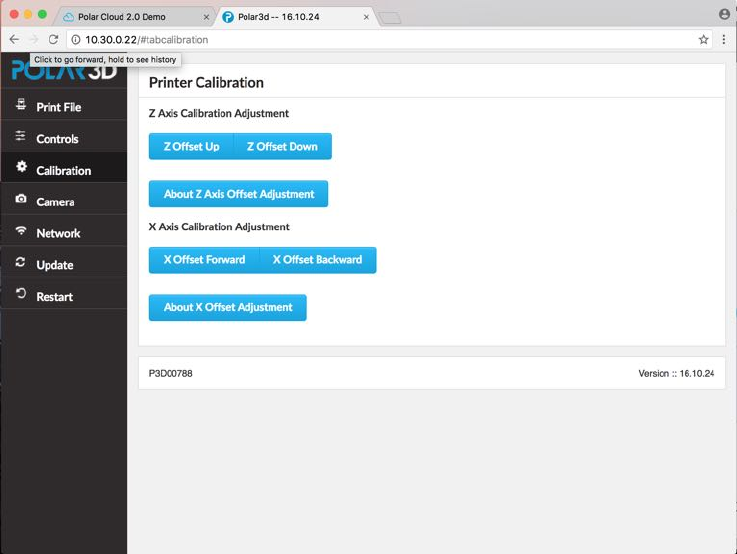The image size is (737, 554).
Task: Click the Network wifi icon
Action: pos(21,232)
